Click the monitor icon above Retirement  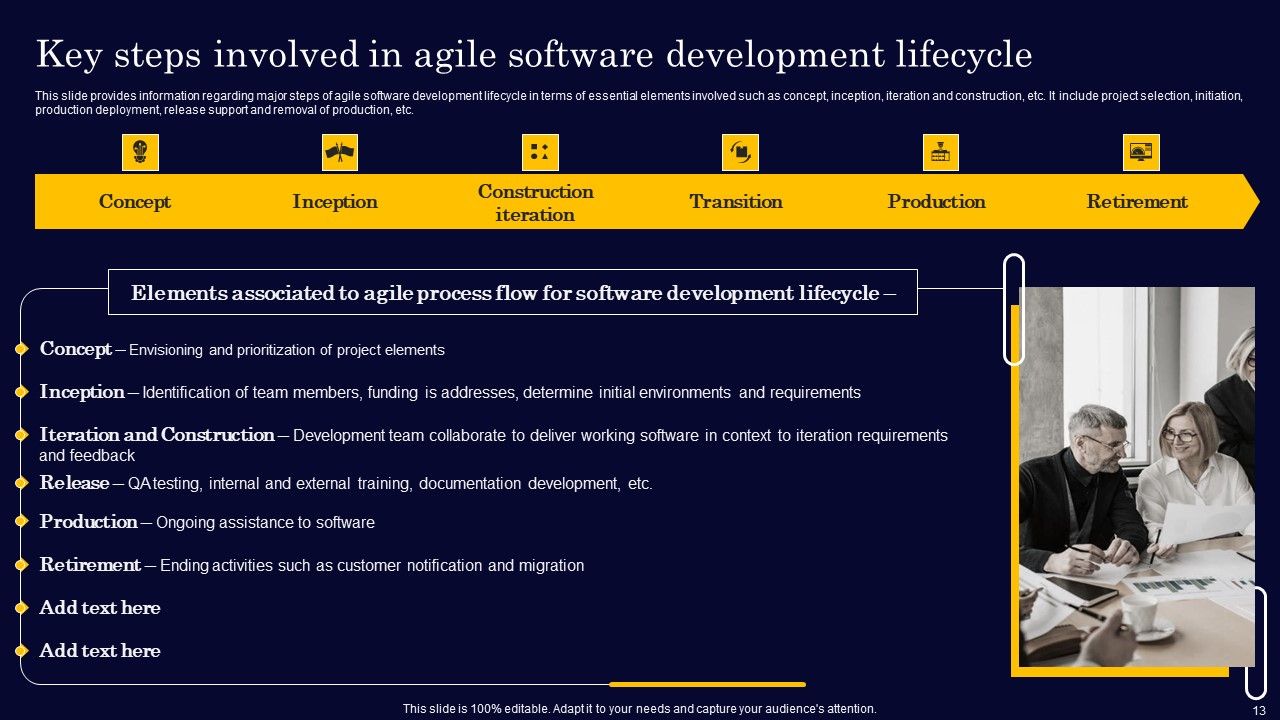1141,152
